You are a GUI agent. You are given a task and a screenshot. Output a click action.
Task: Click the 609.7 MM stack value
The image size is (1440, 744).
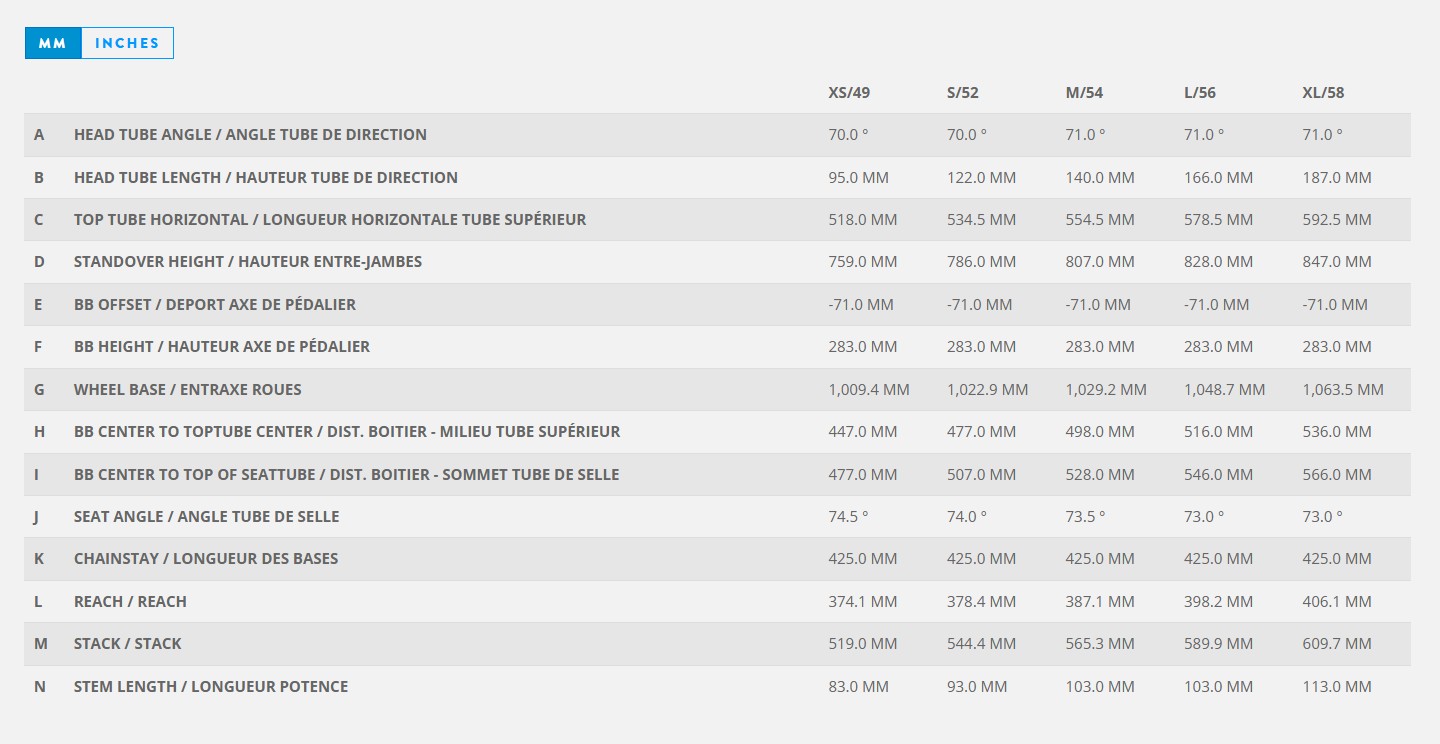(1337, 644)
